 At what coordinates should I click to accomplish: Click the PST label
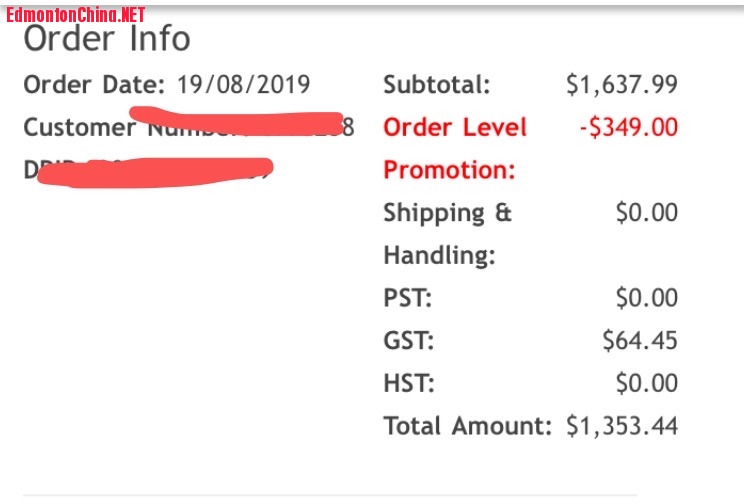tap(408, 298)
